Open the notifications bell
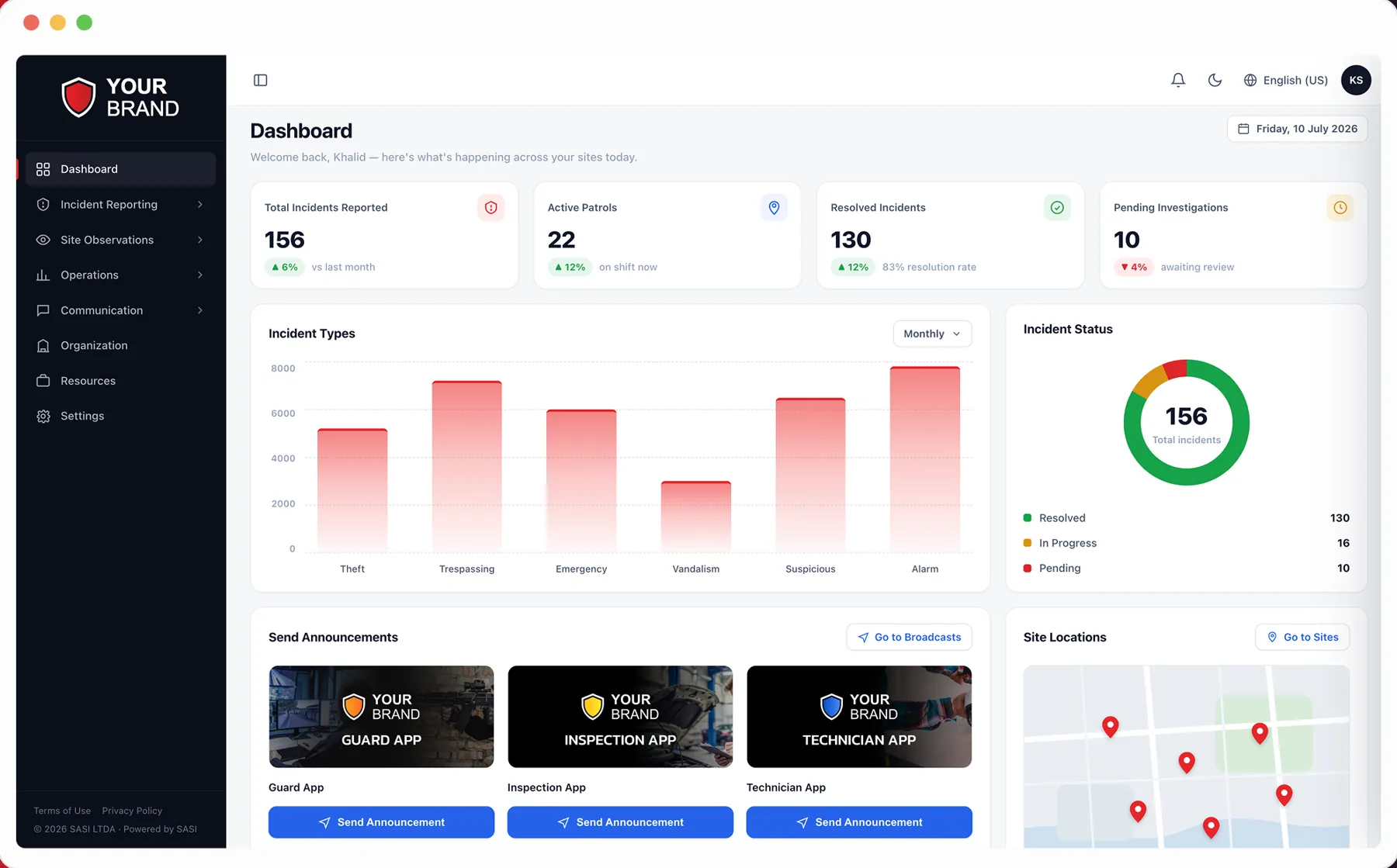Viewport: 1397px width, 868px height. coord(1178,80)
